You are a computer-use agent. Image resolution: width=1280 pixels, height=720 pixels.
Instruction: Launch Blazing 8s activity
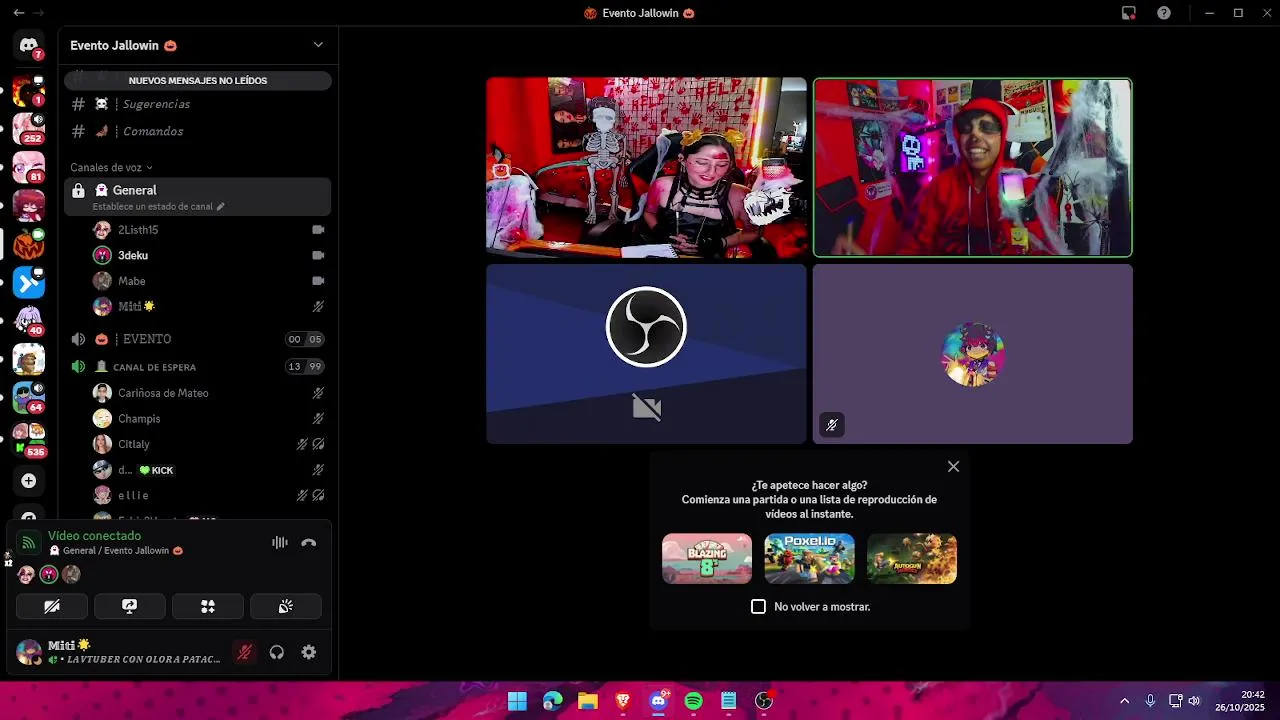(x=707, y=559)
